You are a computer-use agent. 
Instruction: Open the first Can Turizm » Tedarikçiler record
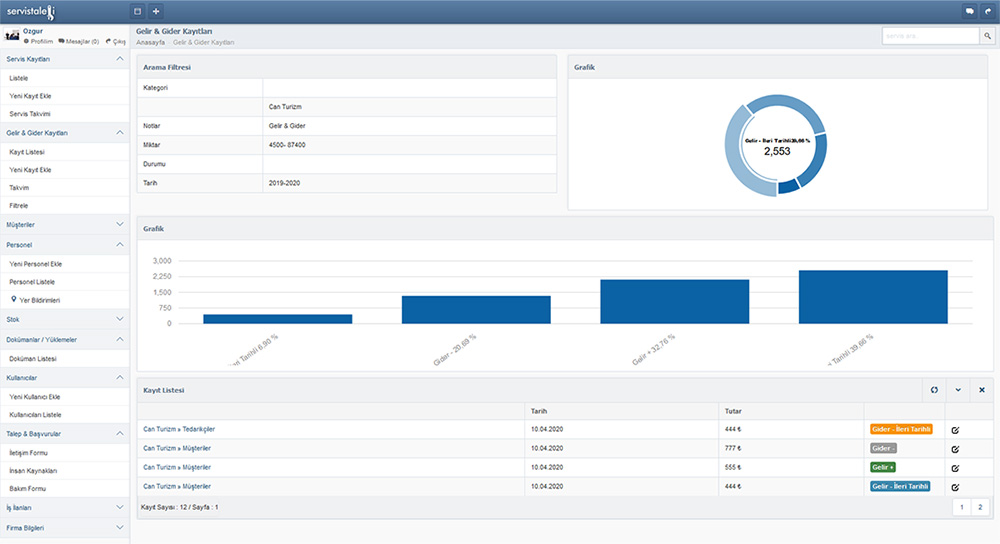click(x=179, y=429)
